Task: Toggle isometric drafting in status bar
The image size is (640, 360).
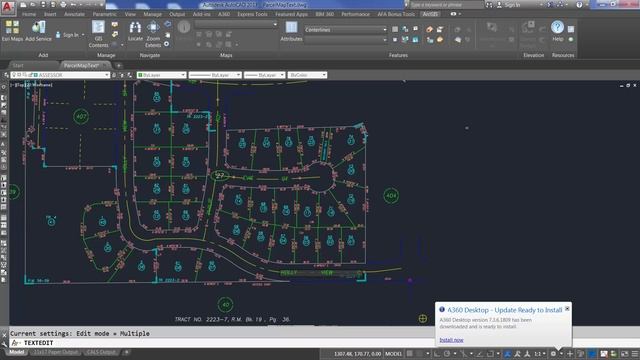Action: 463,354
